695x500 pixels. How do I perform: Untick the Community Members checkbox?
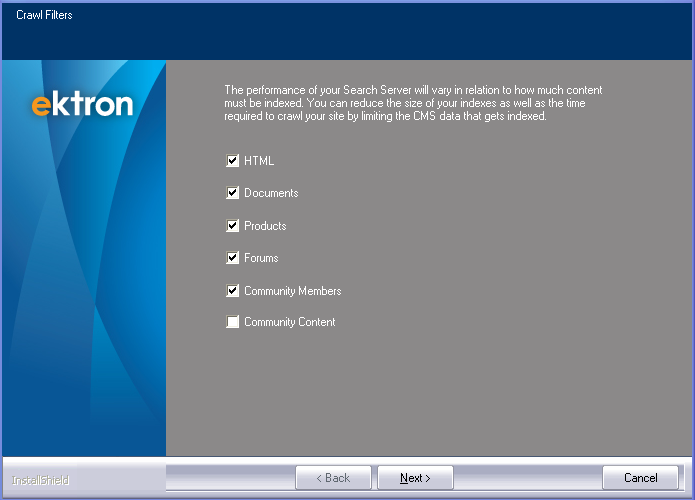232,291
